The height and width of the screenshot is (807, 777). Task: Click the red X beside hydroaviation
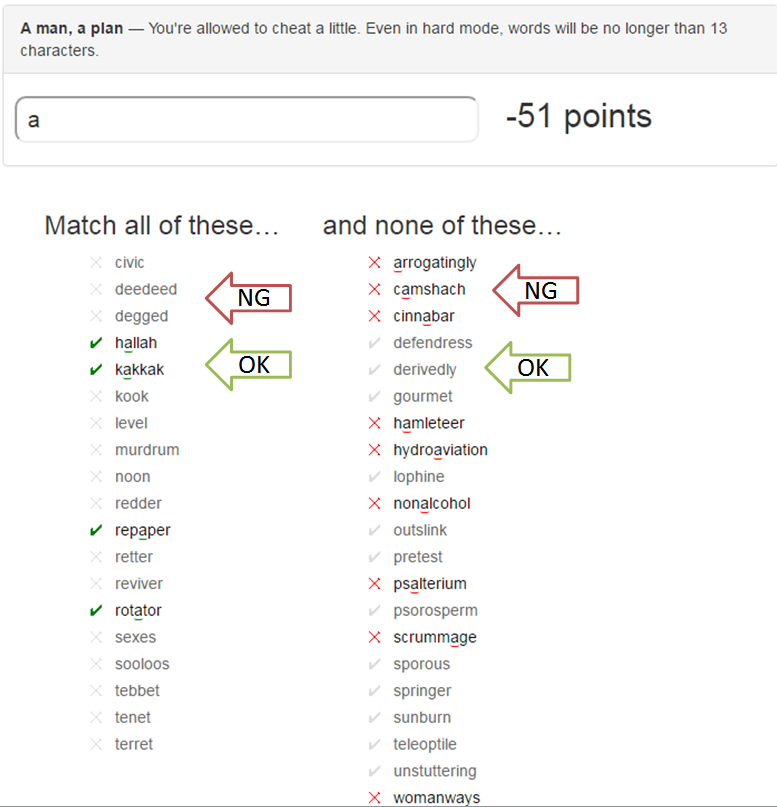375,450
